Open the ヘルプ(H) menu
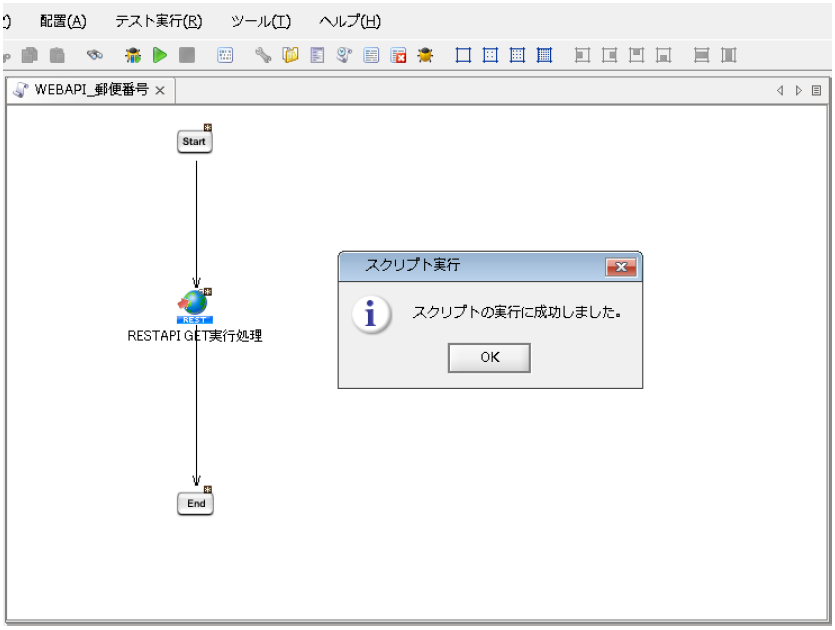Image resolution: width=835 pixels, height=630 pixels. [349, 21]
